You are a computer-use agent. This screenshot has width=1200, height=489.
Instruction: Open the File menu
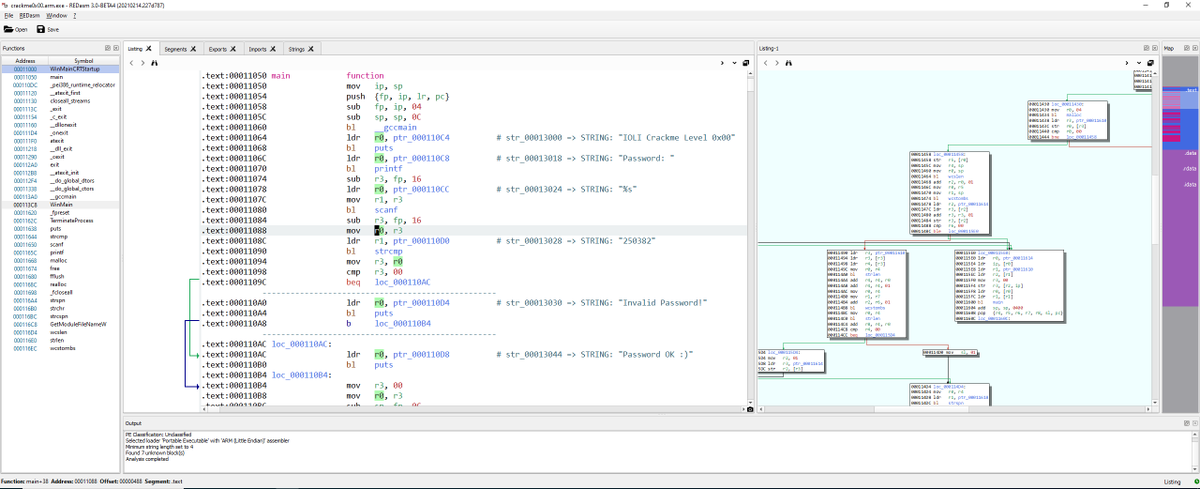9,16
